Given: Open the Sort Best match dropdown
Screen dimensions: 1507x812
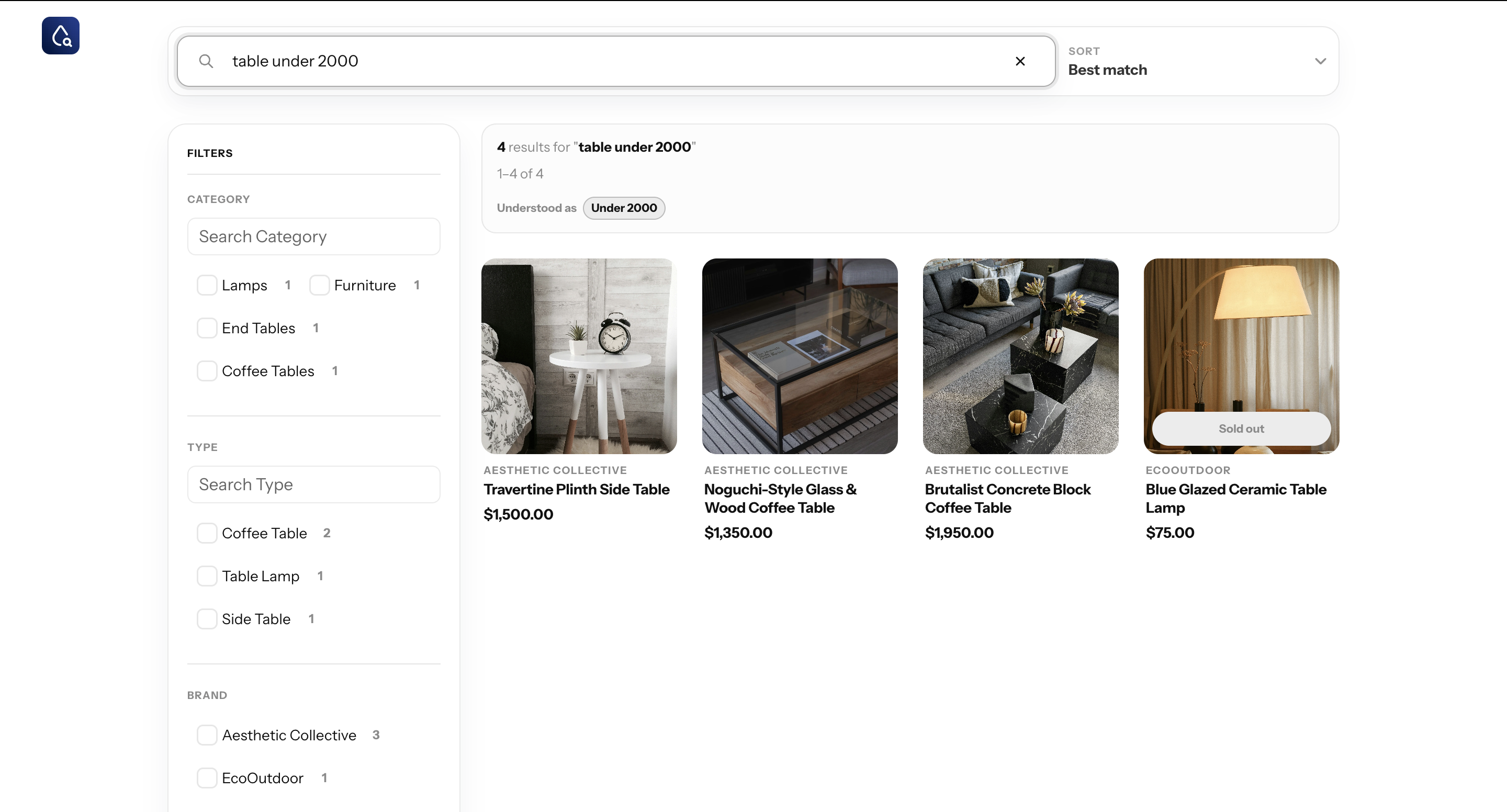Looking at the screenshot, I should tap(1198, 61).
